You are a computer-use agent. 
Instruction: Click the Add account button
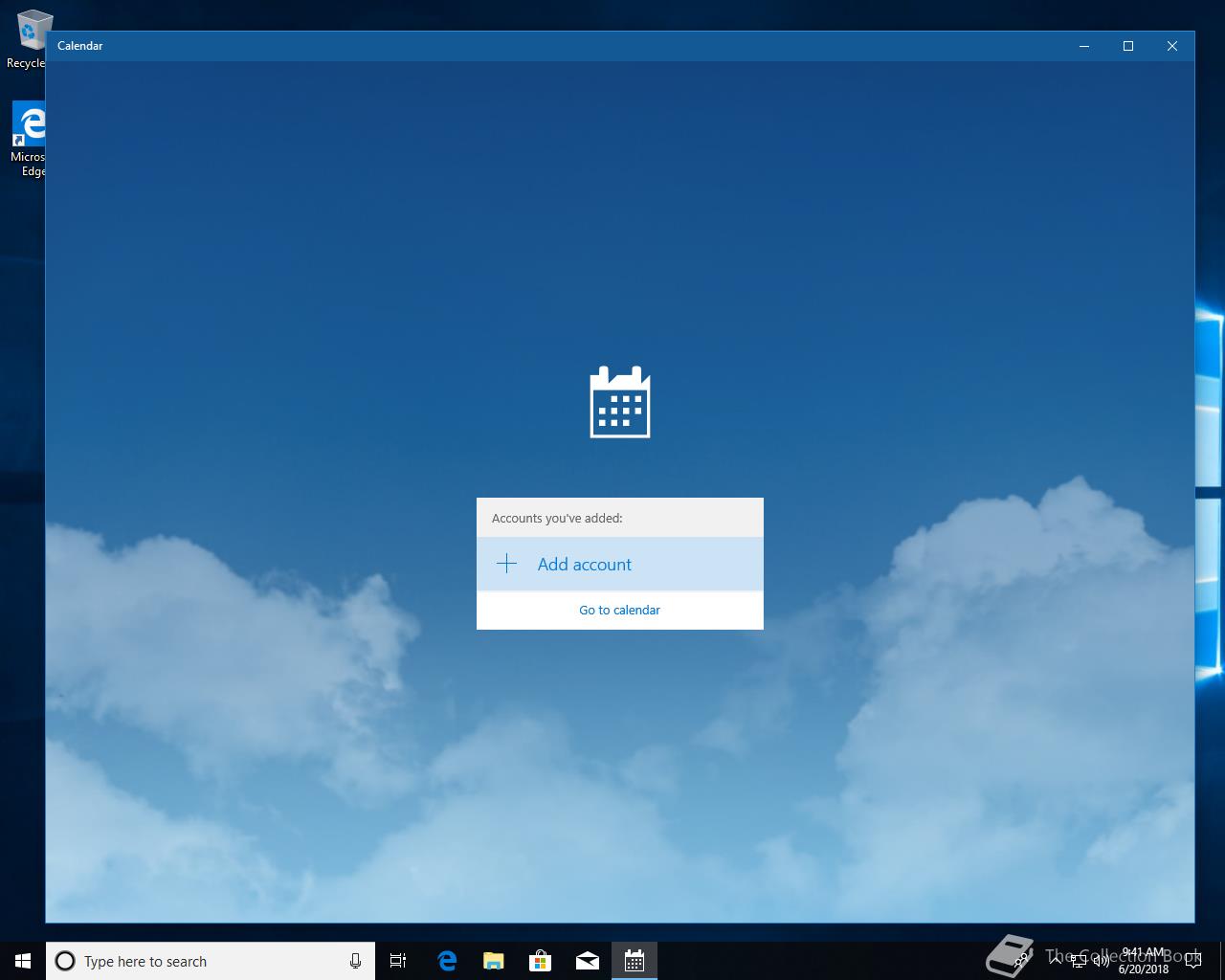click(x=620, y=564)
